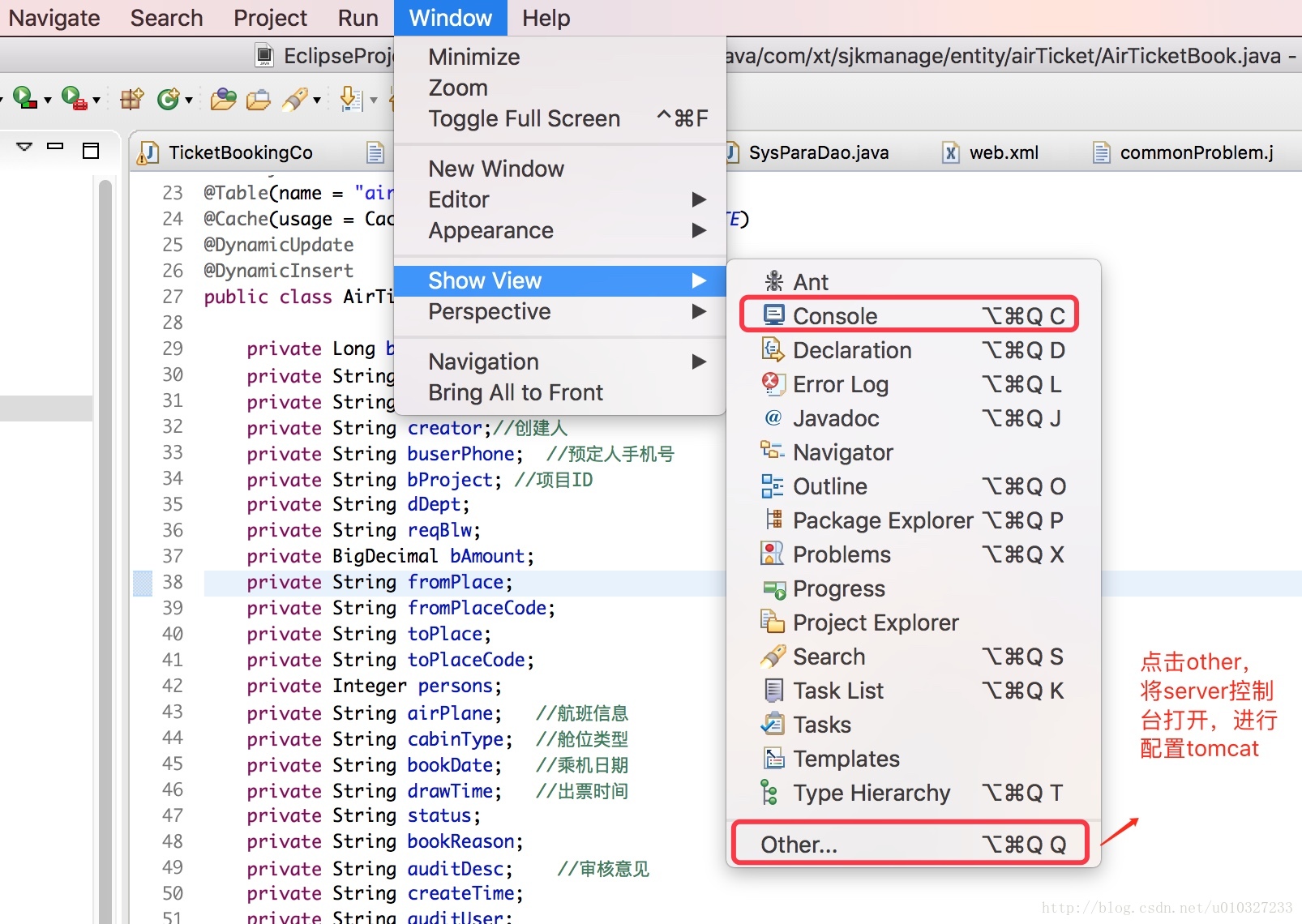Image resolution: width=1302 pixels, height=924 pixels.
Task: Click the Outline view icon
Action: coord(773,486)
